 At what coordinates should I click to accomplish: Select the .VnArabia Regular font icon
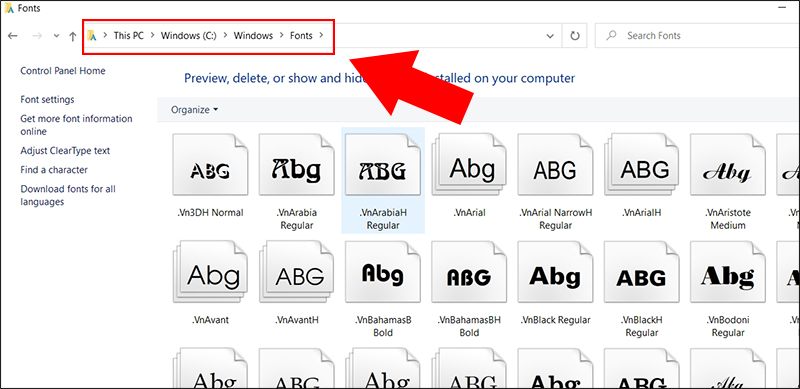[296, 165]
